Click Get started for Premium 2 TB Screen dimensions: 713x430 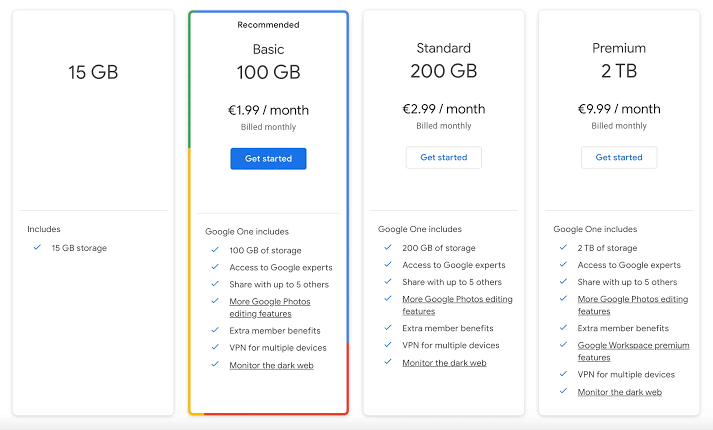click(619, 157)
